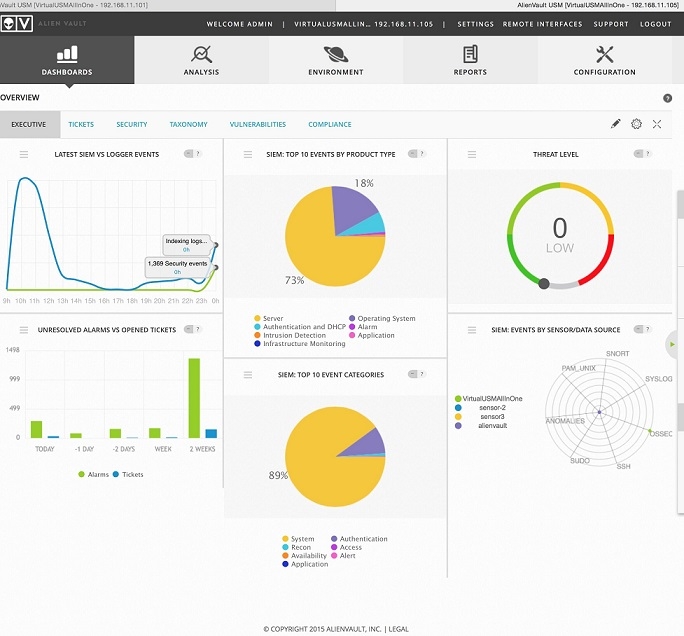Expand the green arrow side panel
The width and height of the screenshot is (684, 636).
672,345
